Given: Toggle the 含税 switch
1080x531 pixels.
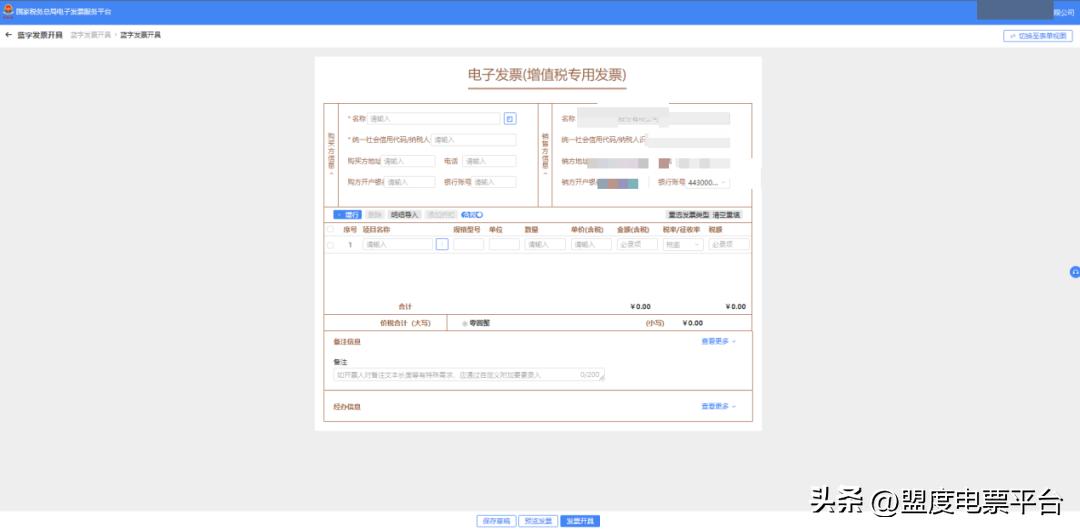Looking at the screenshot, I should 472,215.
